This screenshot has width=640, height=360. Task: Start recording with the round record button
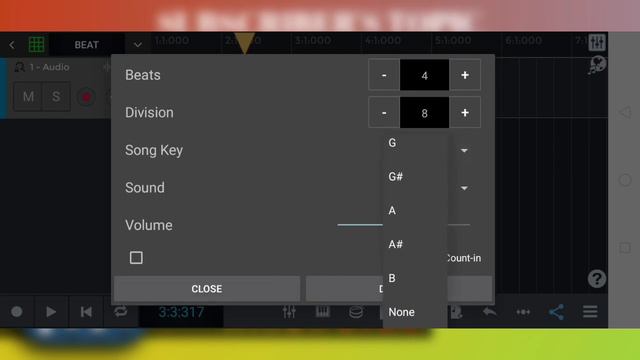pyautogui.click(x=17, y=312)
